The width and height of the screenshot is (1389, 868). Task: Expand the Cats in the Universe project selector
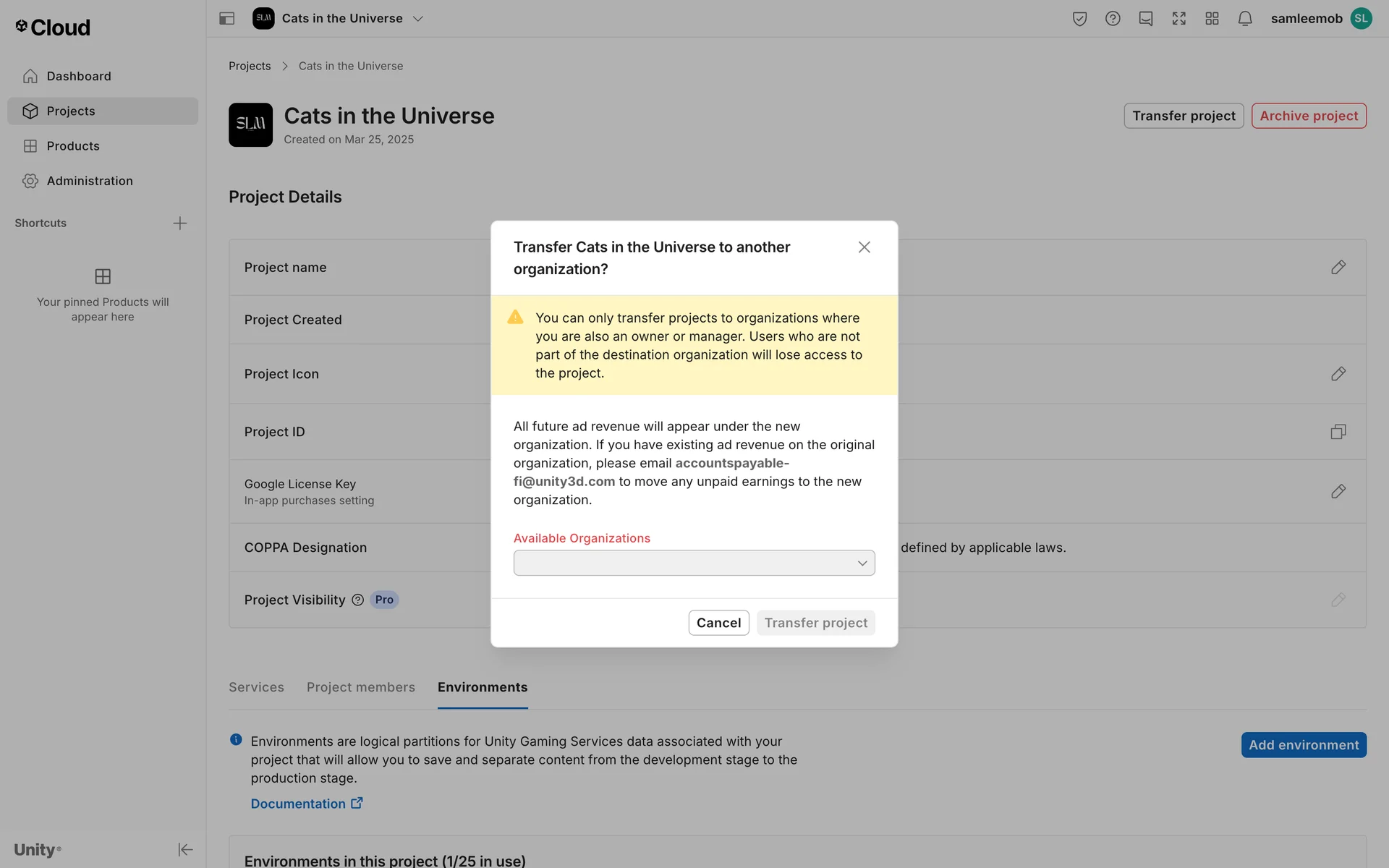tap(418, 19)
